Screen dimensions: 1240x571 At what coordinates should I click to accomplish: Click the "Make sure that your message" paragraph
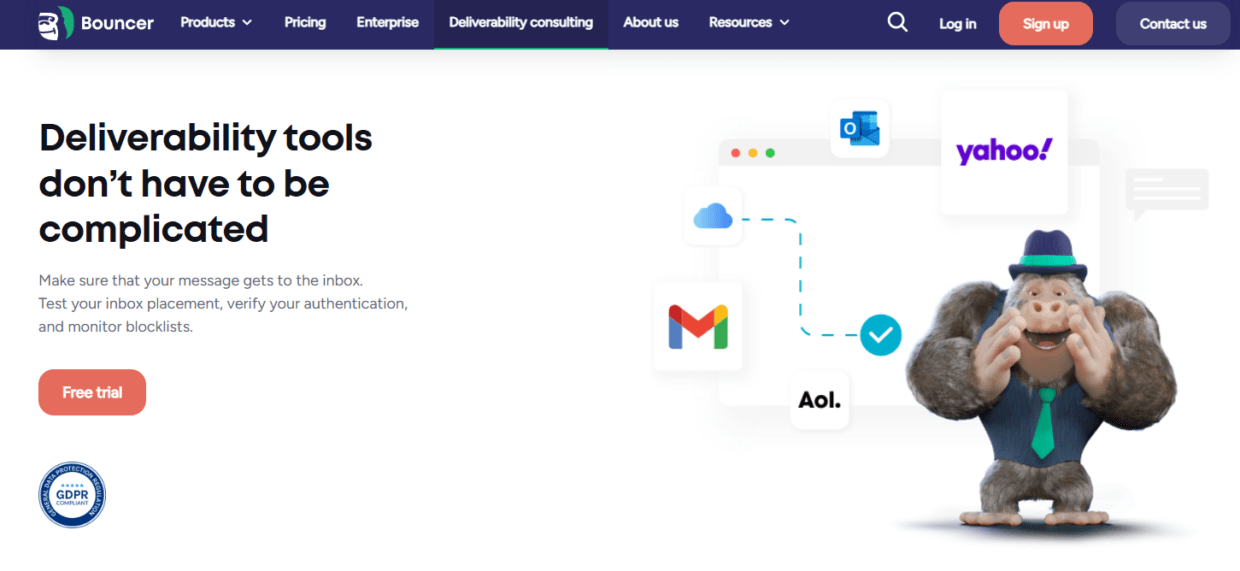click(223, 303)
